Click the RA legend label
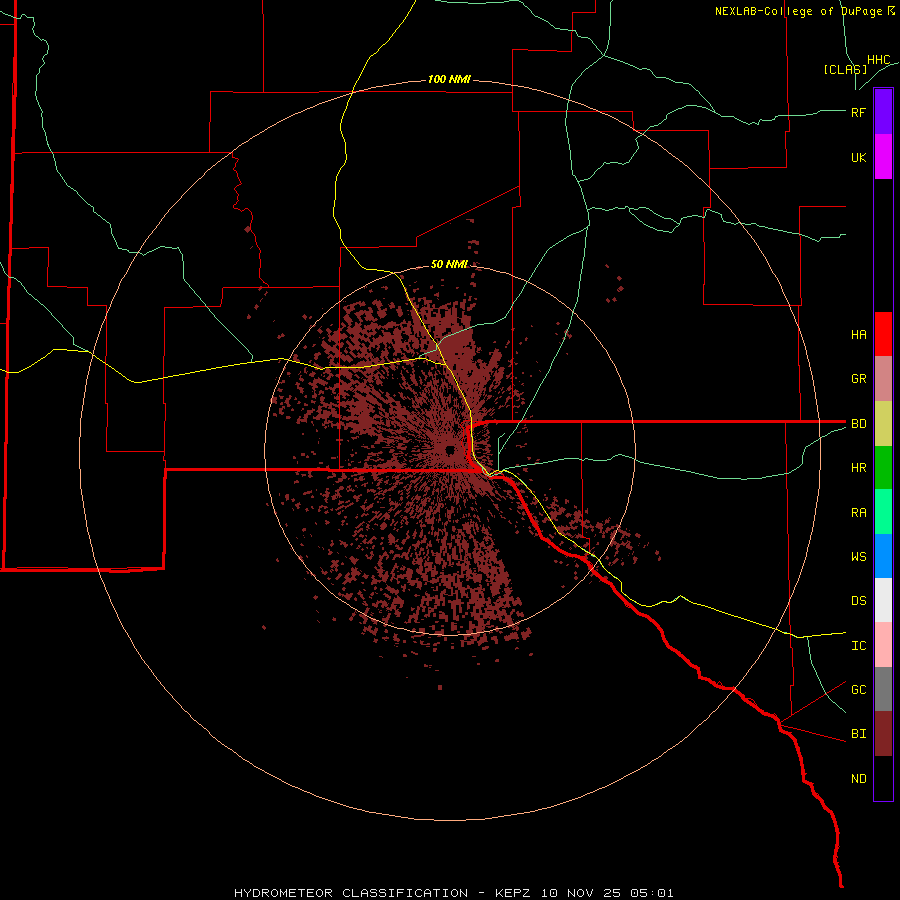Screen dimensions: 900x900 tap(858, 513)
